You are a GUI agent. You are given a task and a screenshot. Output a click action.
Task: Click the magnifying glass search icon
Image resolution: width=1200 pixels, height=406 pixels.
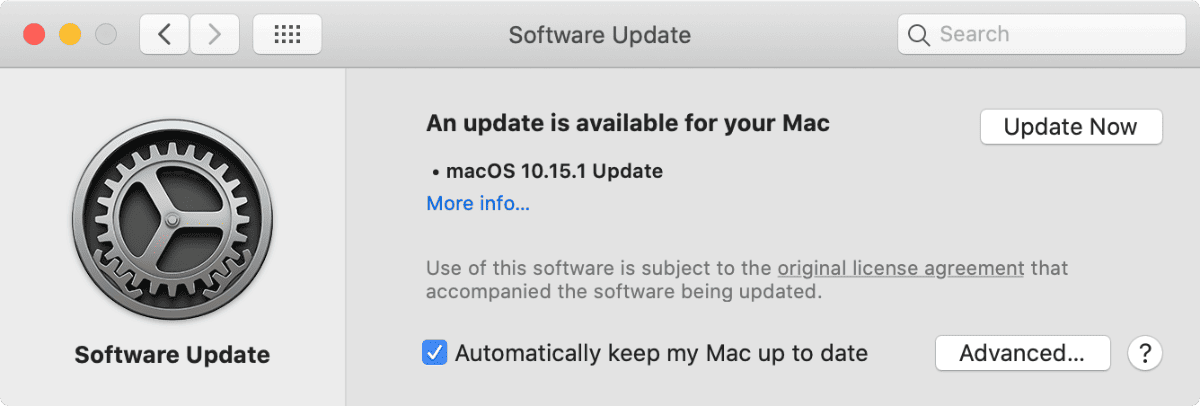coord(919,35)
